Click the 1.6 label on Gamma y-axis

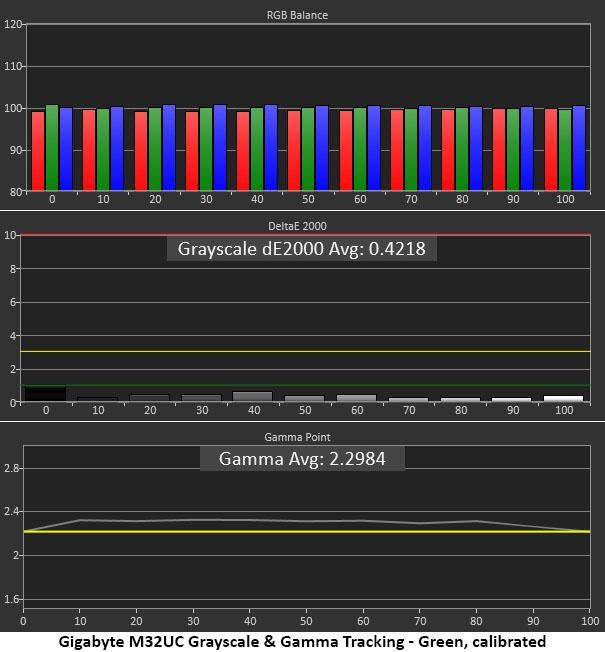[x=11, y=599]
